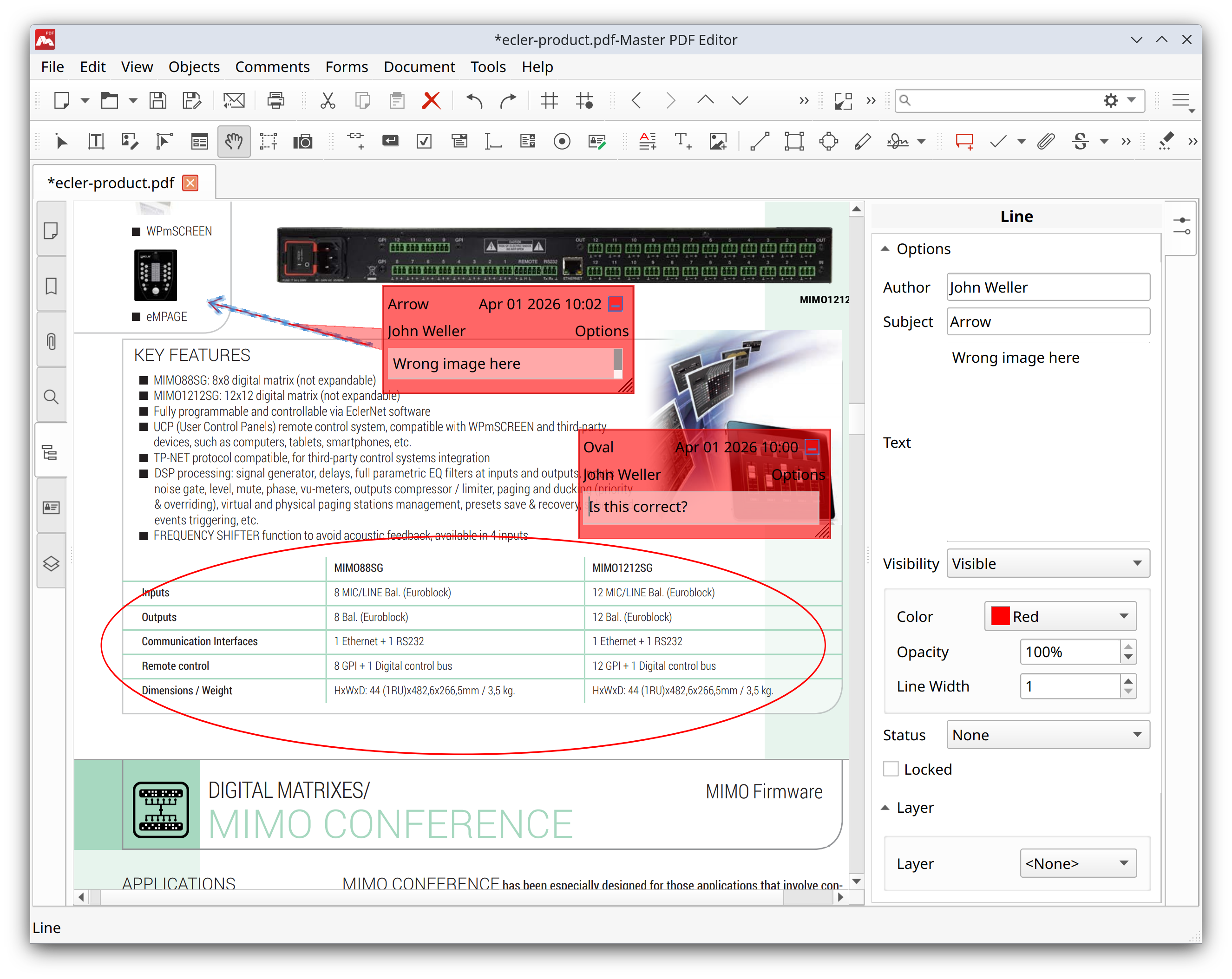Open the Status dropdown
This screenshot has width=1232, height=979.
[1048, 735]
